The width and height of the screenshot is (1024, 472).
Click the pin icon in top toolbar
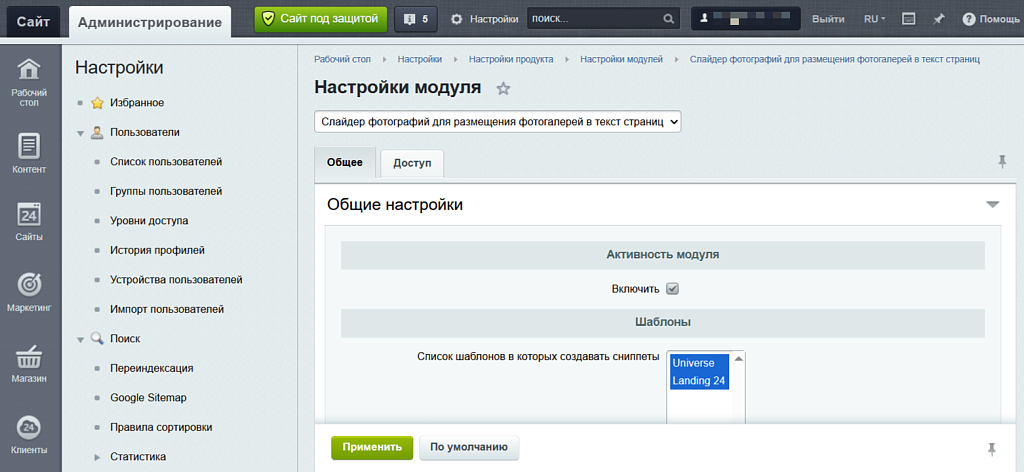[938, 19]
